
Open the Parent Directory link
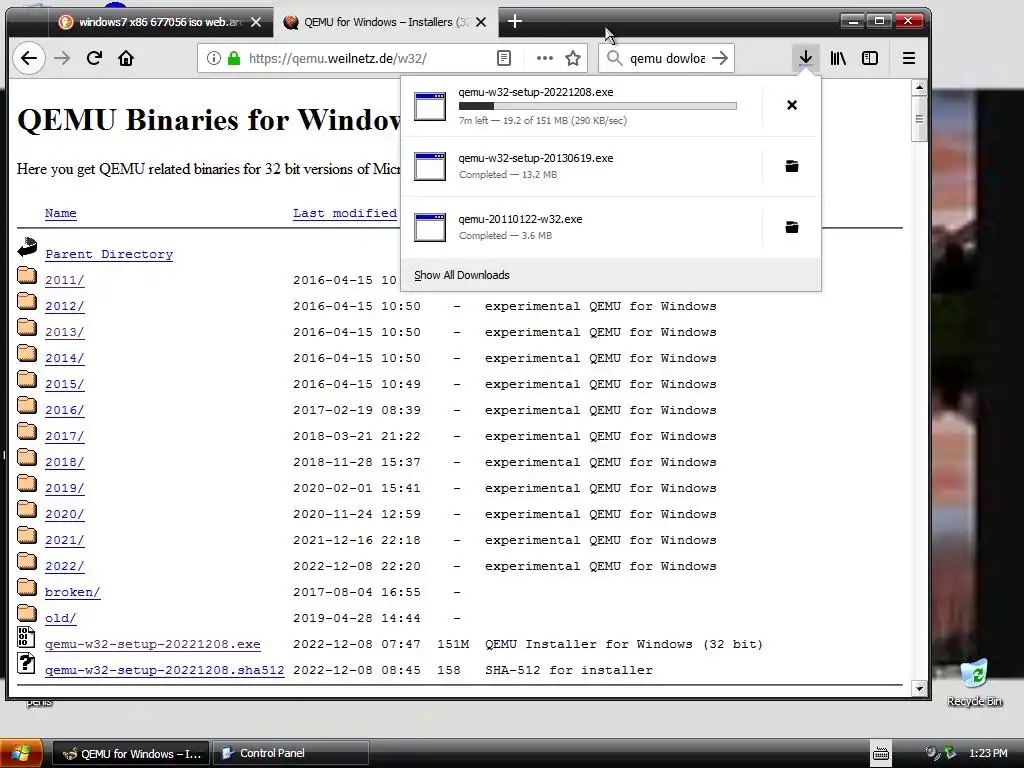click(109, 254)
